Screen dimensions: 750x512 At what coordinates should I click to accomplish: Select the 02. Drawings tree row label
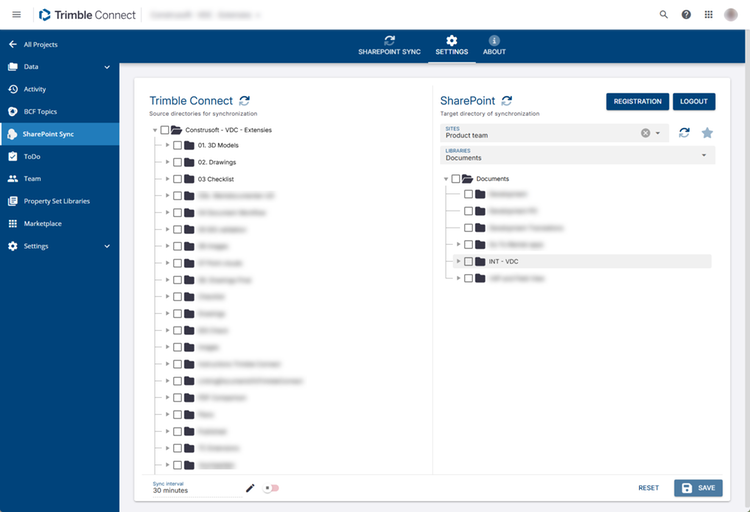pos(217,162)
